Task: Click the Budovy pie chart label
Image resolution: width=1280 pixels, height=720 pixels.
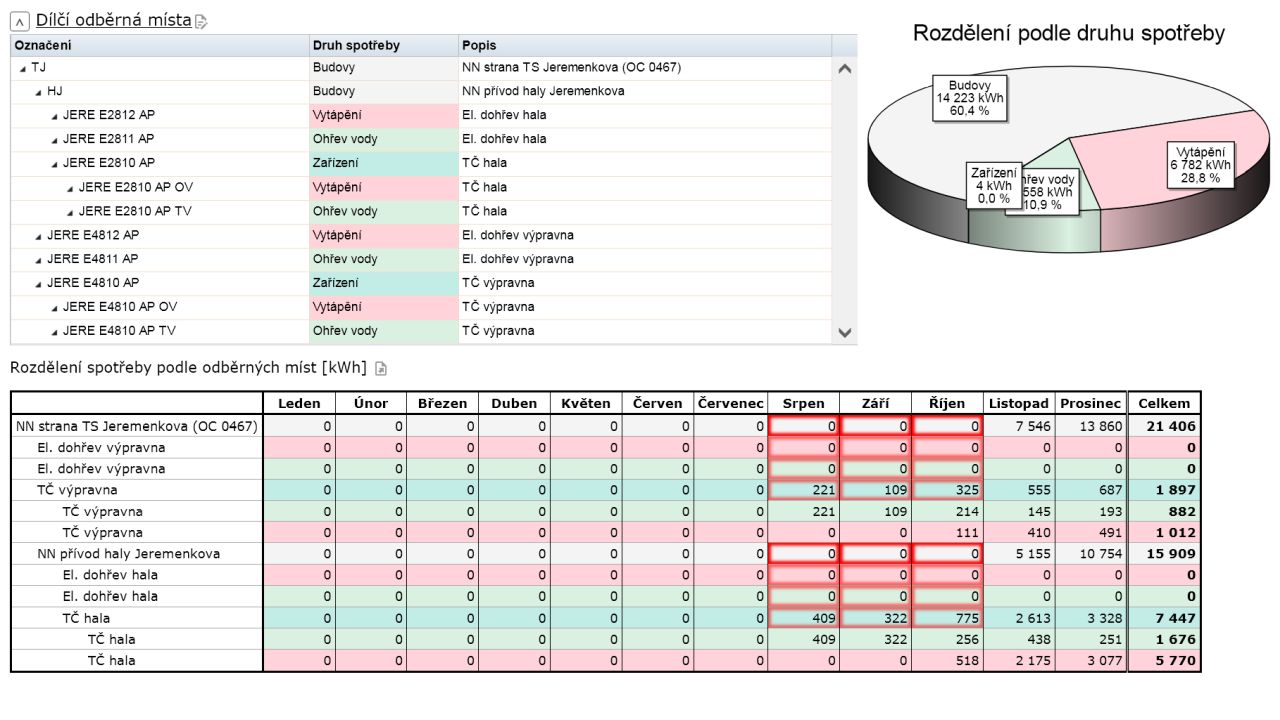Action: pyautogui.click(x=970, y=98)
